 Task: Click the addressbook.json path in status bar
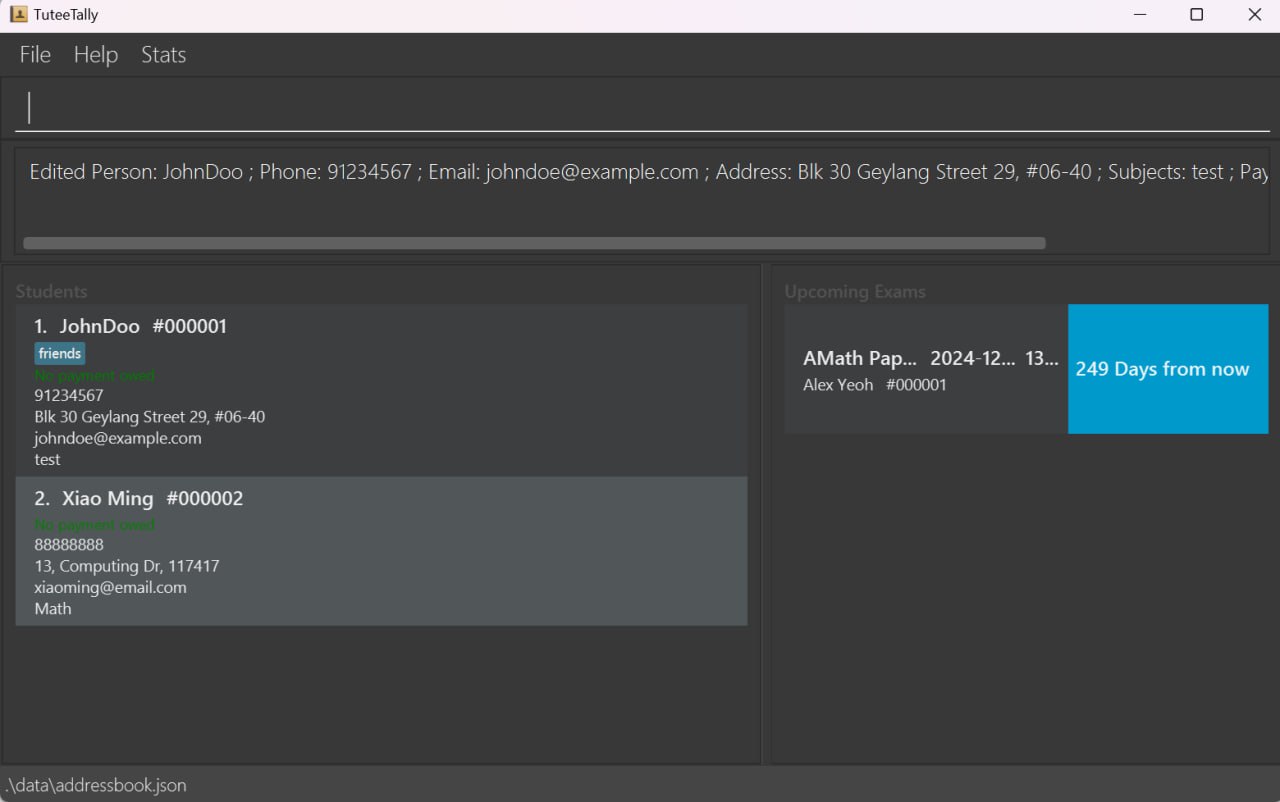96,785
